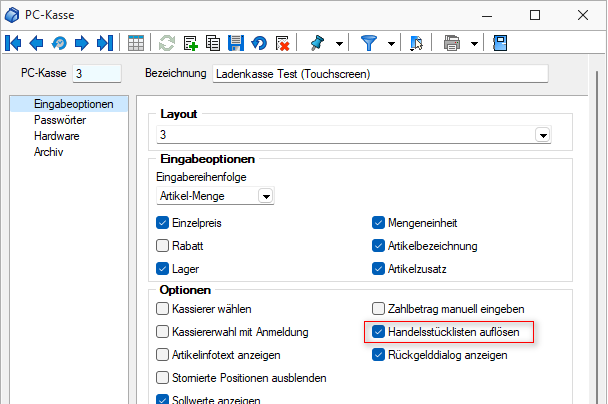Image resolution: width=608 pixels, height=404 pixels.
Task: Uncheck Handelsstücklisten auflösen
Action: (x=378, y=331)
